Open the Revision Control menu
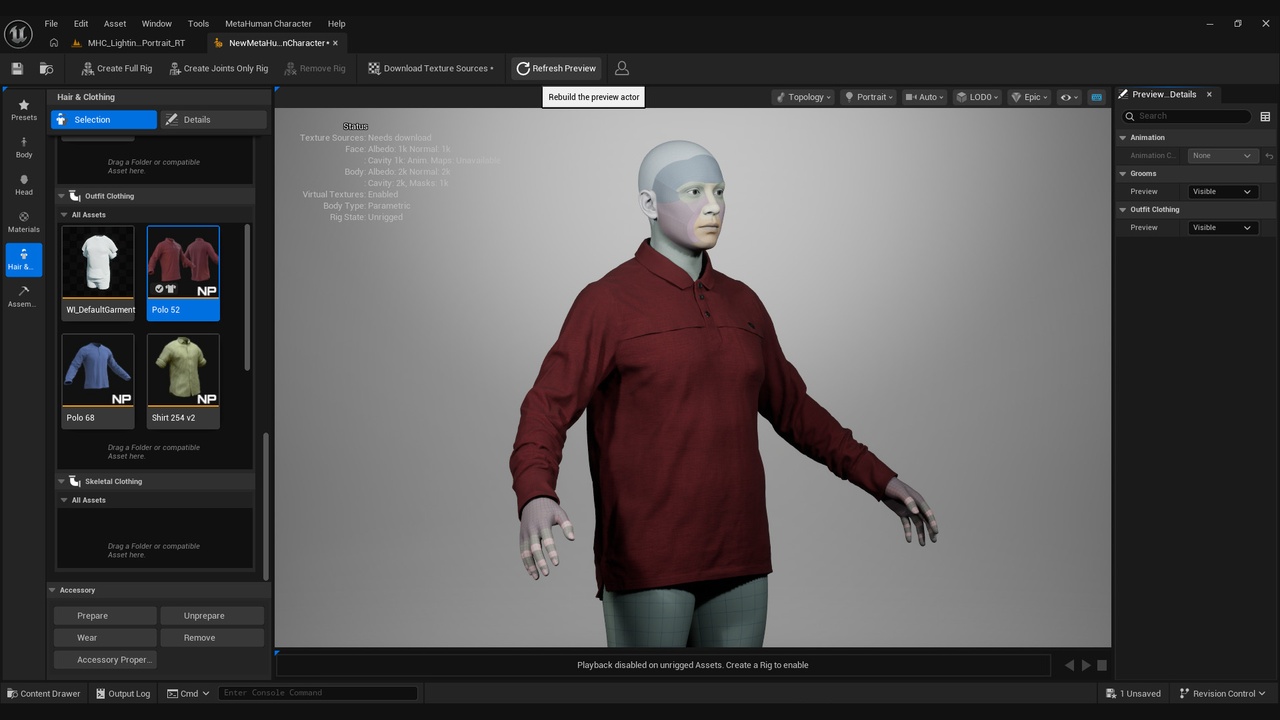 (x=1222, y=693)
